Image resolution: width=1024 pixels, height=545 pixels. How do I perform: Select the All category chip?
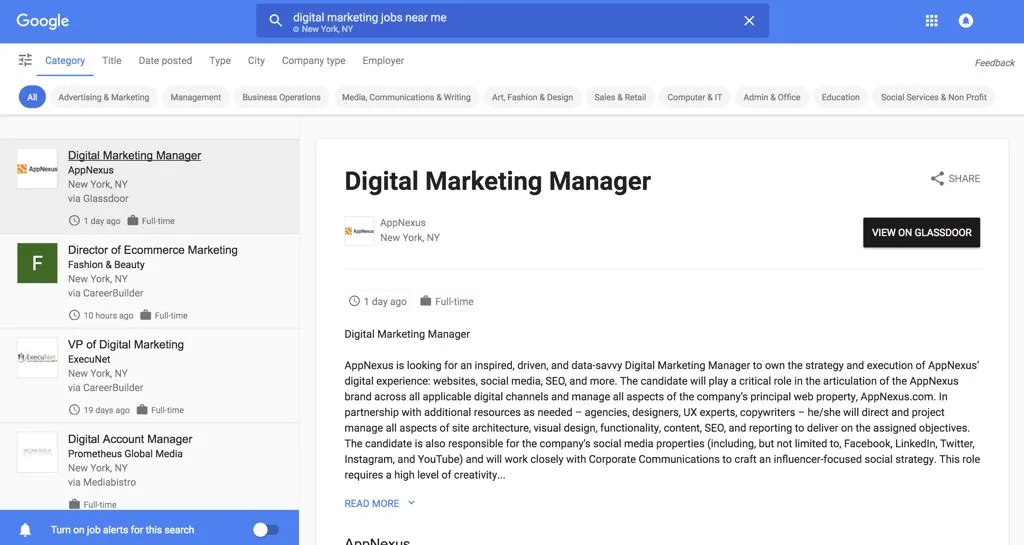(32, 97)
